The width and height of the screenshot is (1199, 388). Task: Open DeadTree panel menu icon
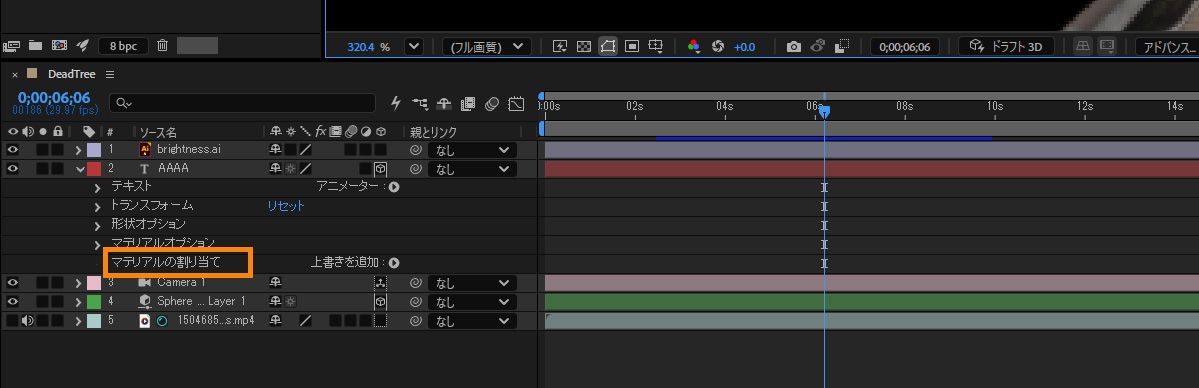[x=110, y=75]
